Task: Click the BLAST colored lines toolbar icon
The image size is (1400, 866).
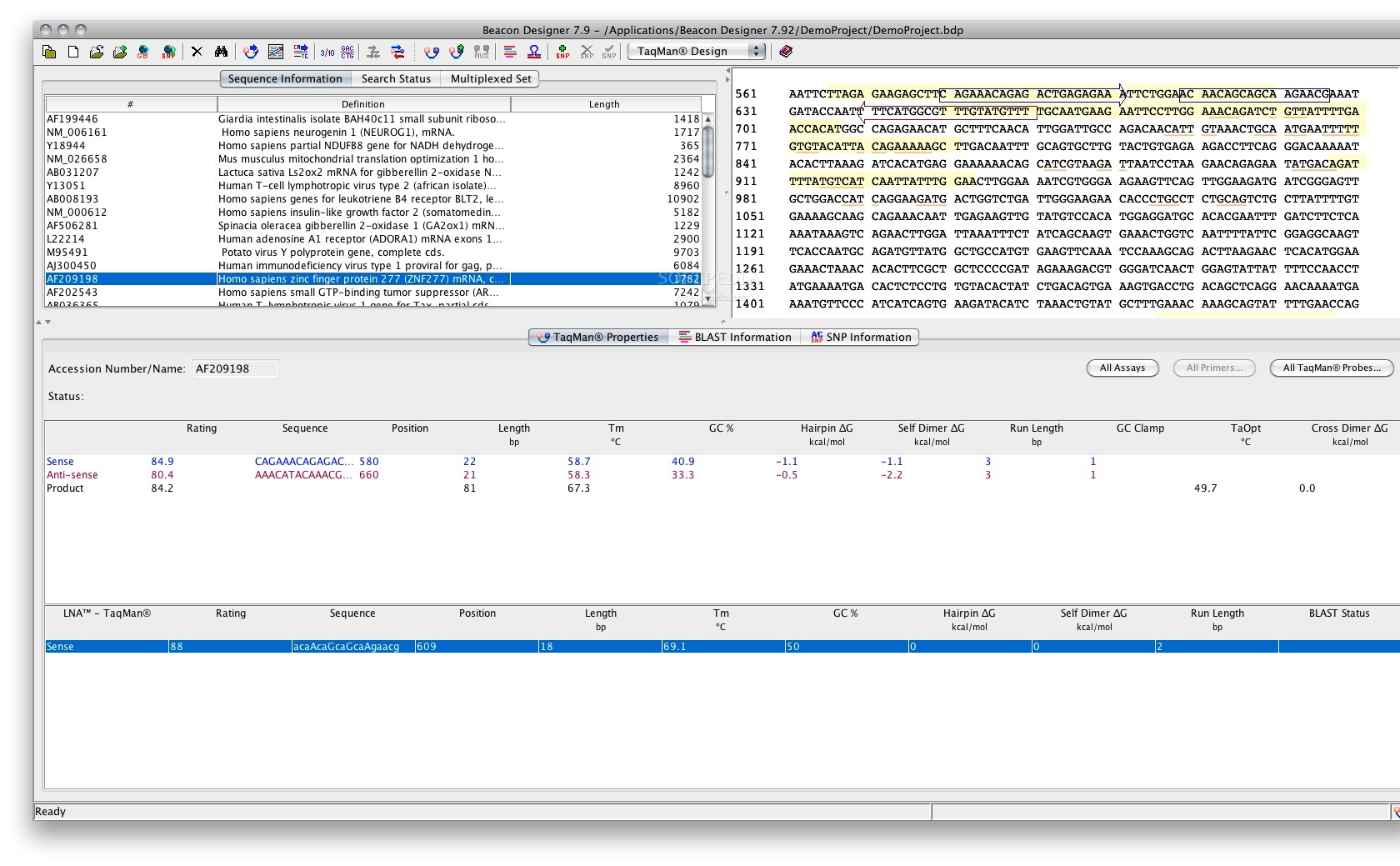Action: click(510, 52)
